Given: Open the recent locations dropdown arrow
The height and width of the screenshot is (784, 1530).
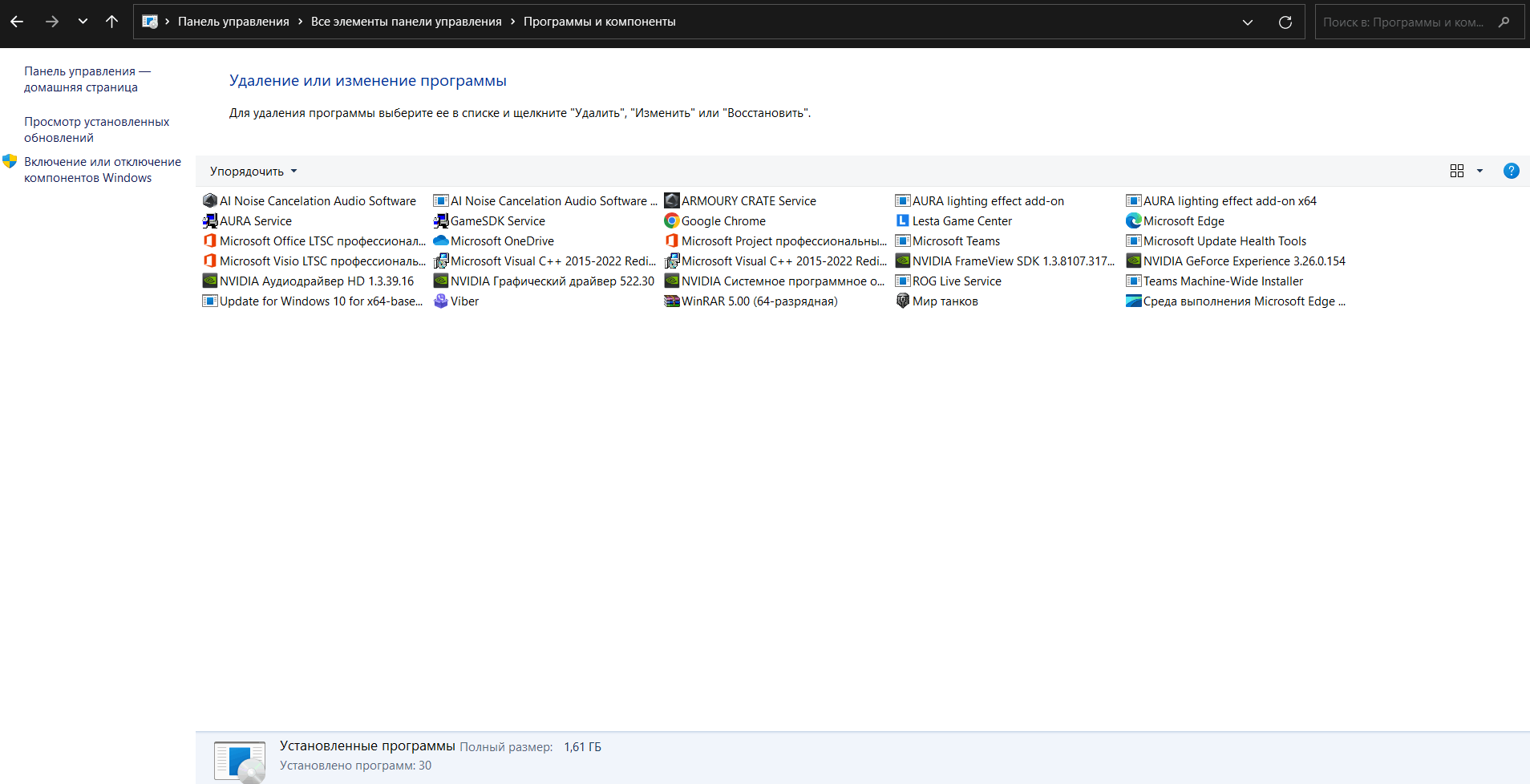Looking at the screenshot, I should click(83, 22).
